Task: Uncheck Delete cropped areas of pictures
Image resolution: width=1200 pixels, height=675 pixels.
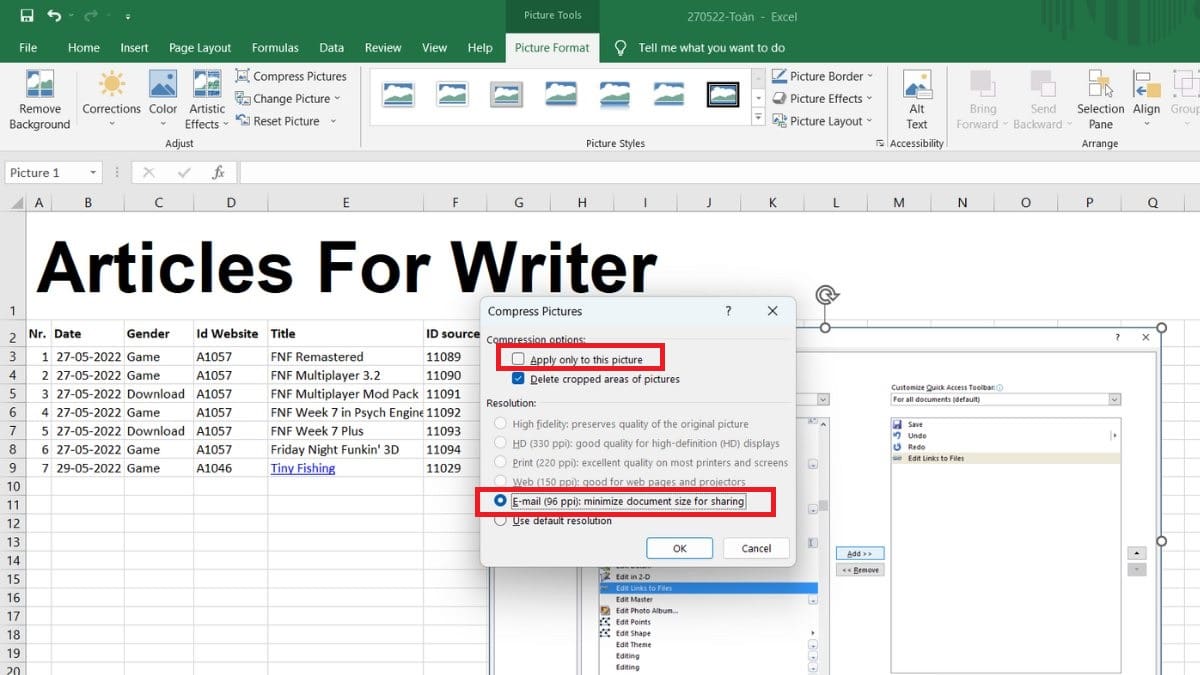Action: 518,379
